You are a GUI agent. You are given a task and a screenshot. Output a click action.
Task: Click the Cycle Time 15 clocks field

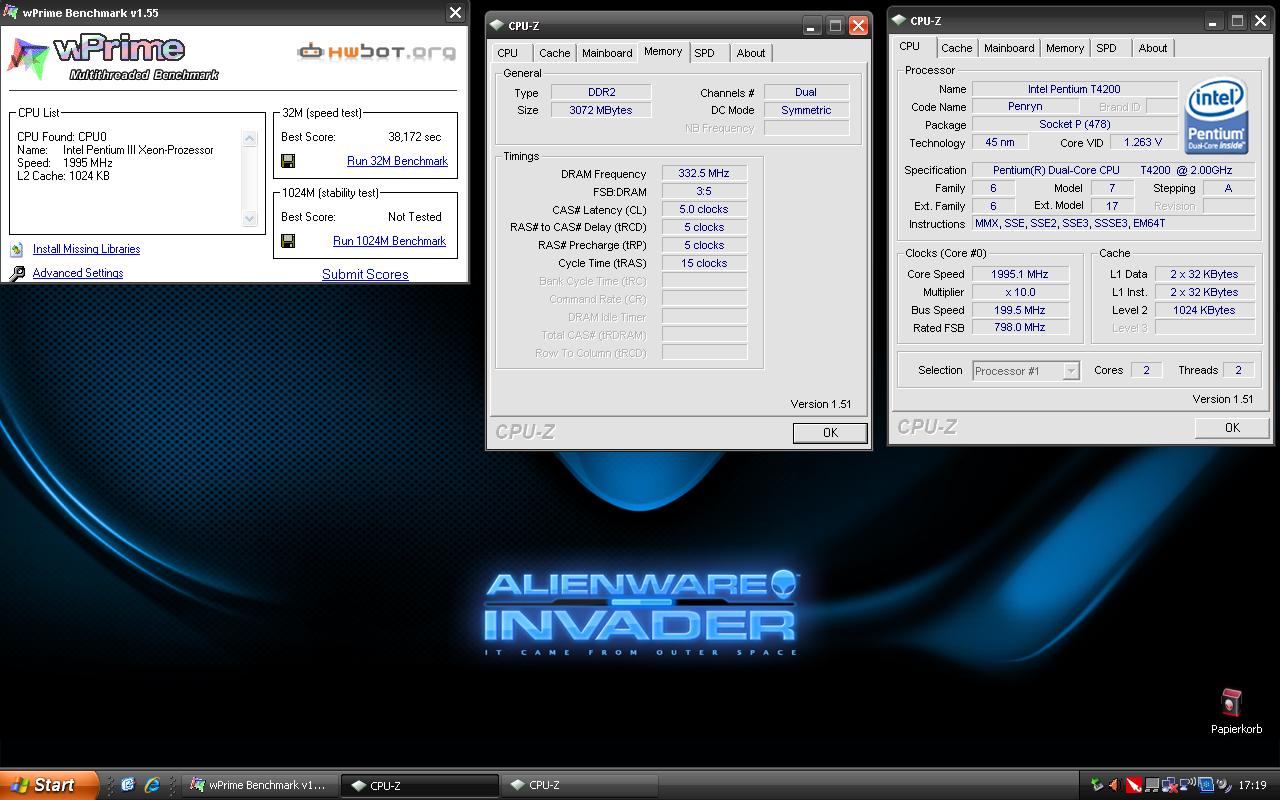coord(704,263)
